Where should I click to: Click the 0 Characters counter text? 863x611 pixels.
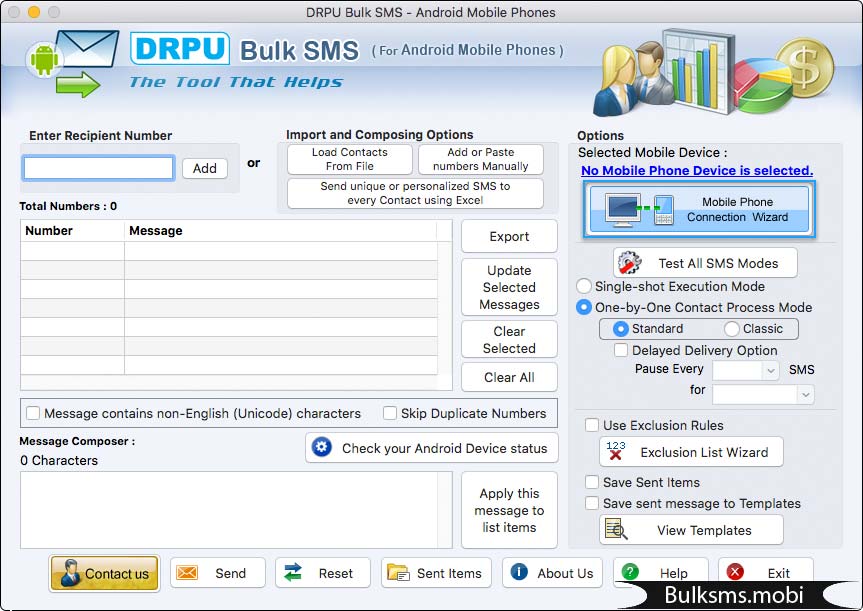(x=59, y=460)
